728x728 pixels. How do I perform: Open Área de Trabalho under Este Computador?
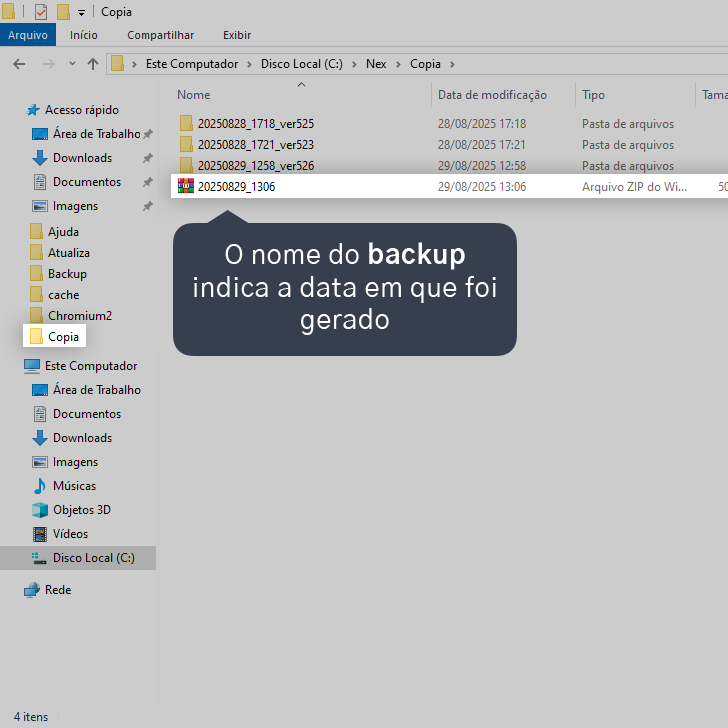97,390
